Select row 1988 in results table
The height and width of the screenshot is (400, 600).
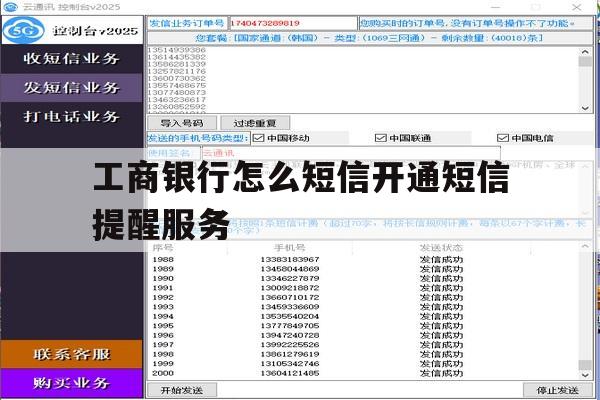coord(364,260)
